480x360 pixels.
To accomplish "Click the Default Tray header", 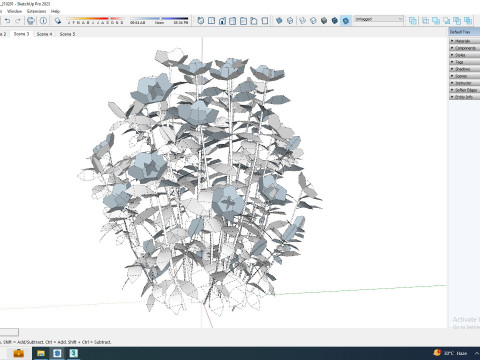I will tap(464, 32).
